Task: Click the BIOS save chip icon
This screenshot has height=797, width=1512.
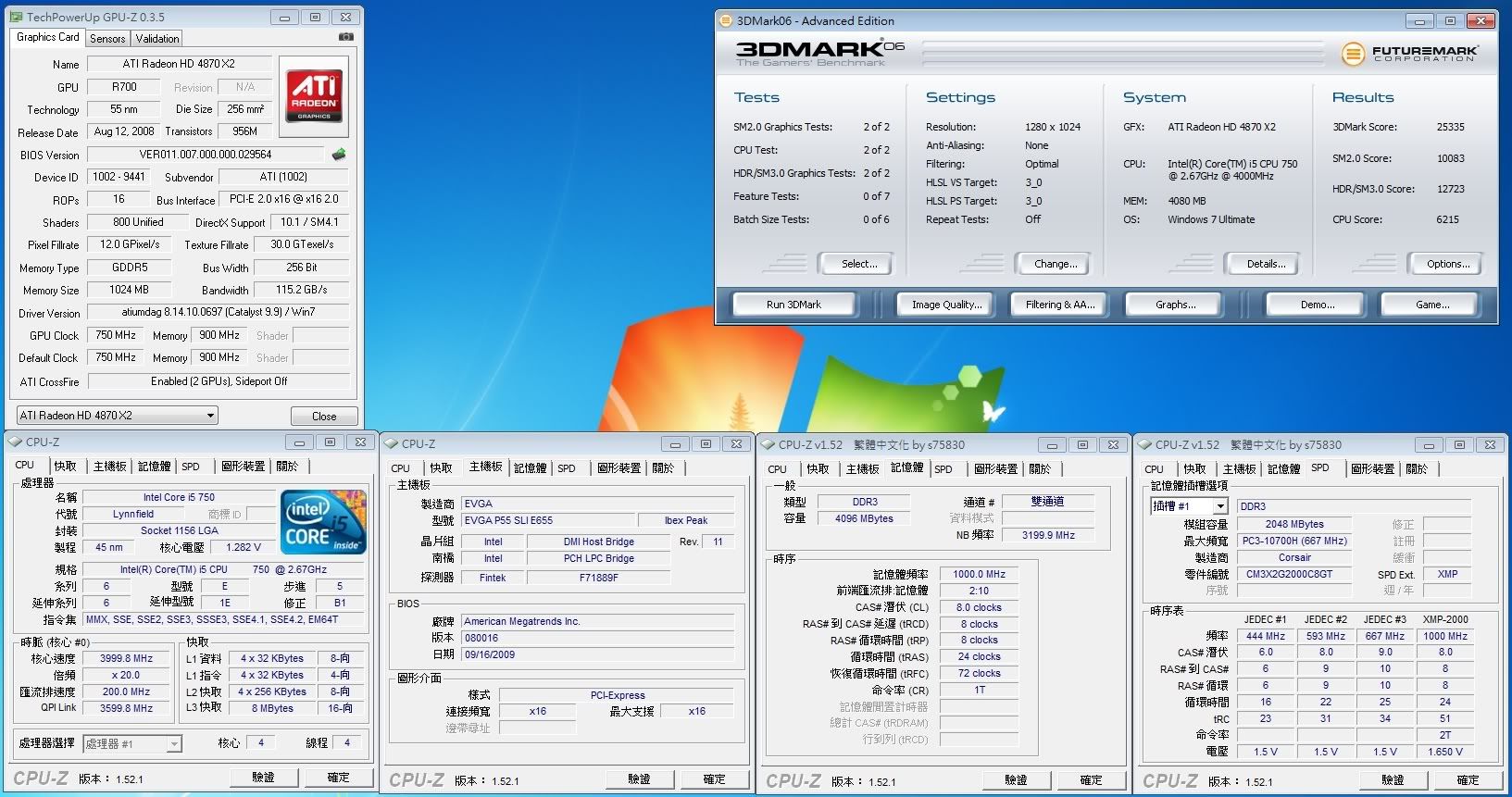Action: [x=339, y=155]
